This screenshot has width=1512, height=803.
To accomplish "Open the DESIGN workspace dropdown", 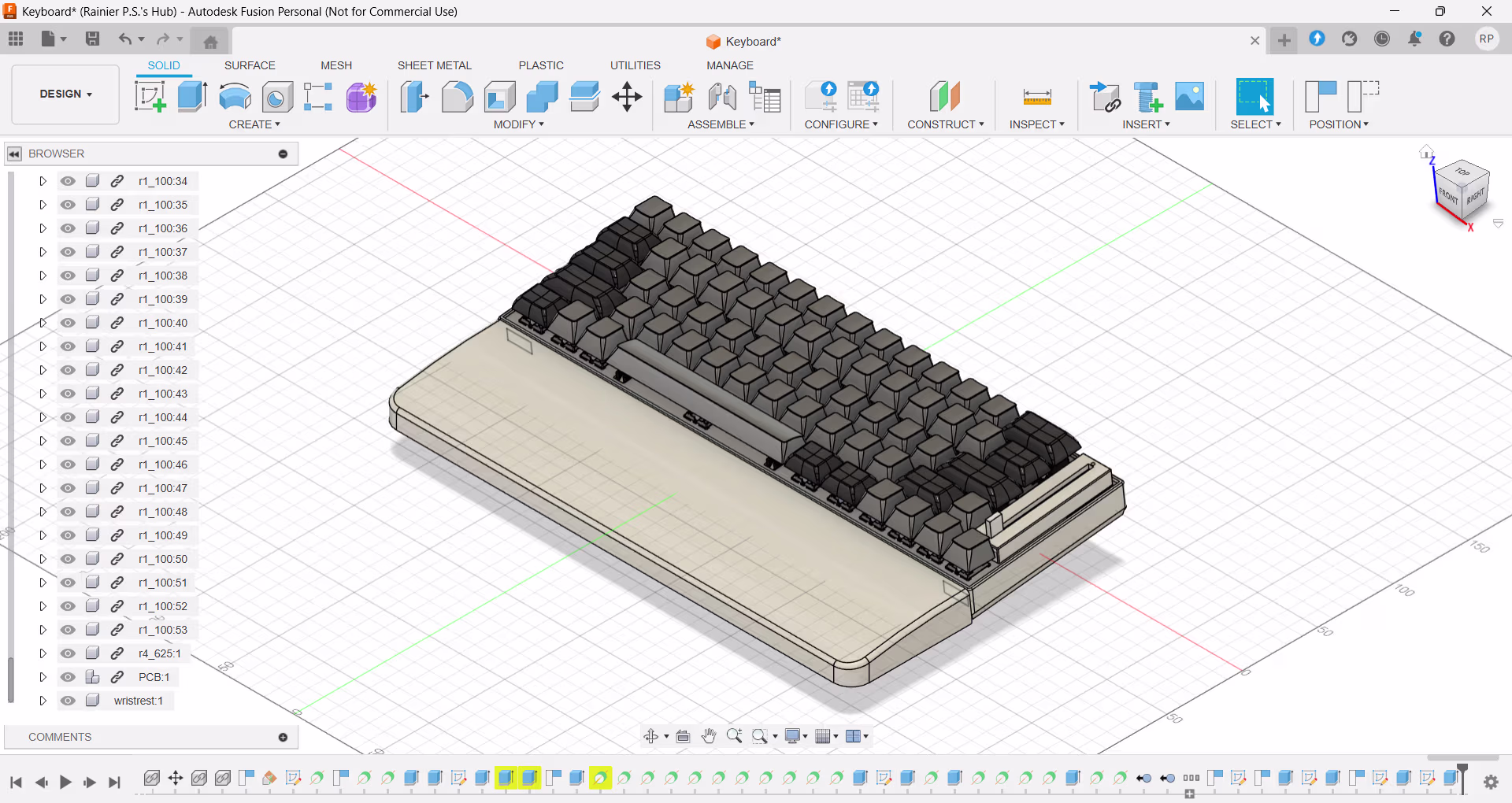I will [x=66, y=94].
